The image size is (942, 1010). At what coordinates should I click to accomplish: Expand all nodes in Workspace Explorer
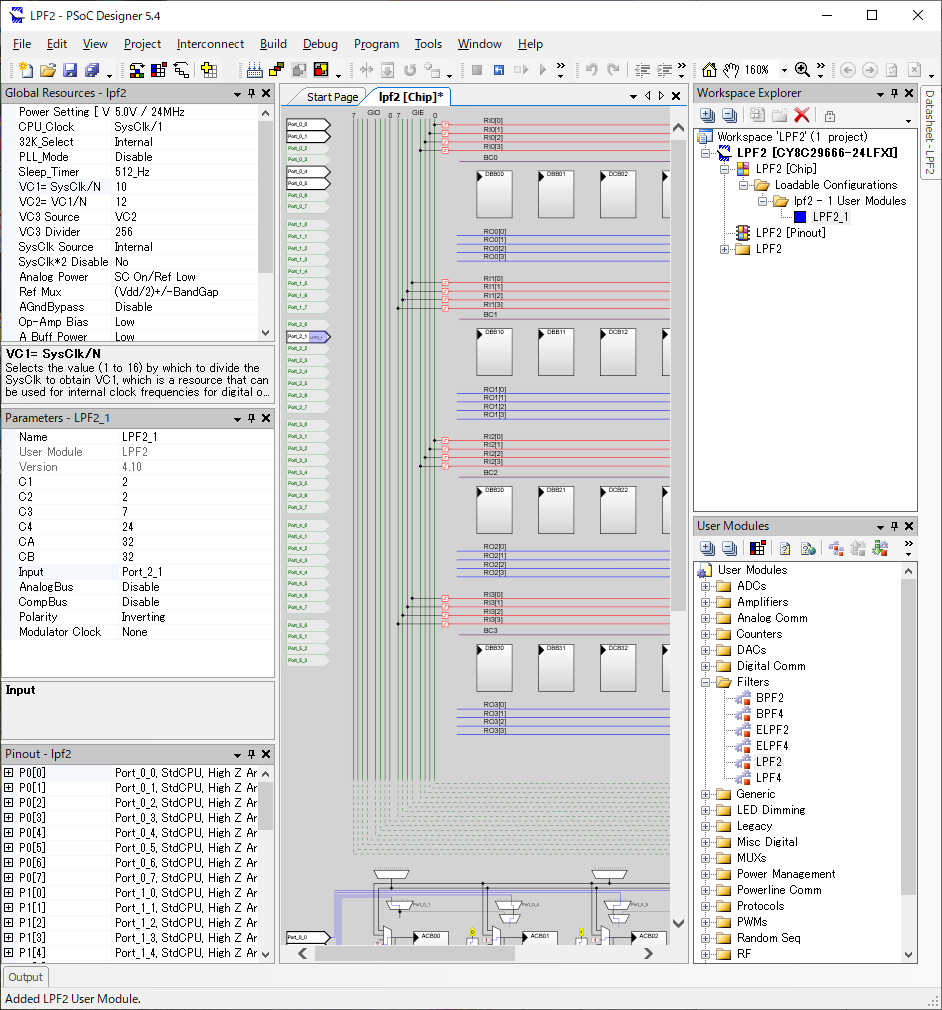click(x=707, y=116)
